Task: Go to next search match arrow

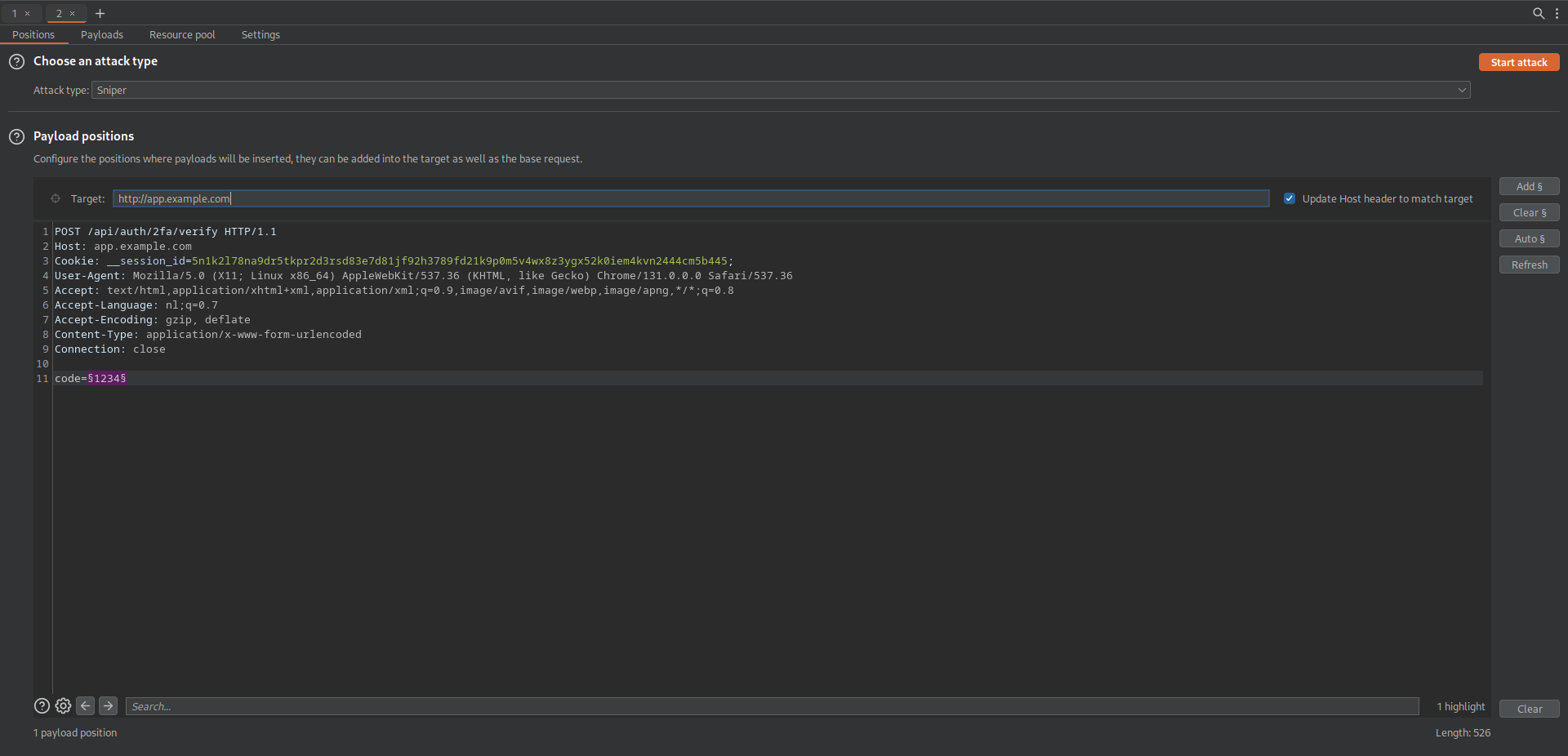Action: click(x=108, y=706)
